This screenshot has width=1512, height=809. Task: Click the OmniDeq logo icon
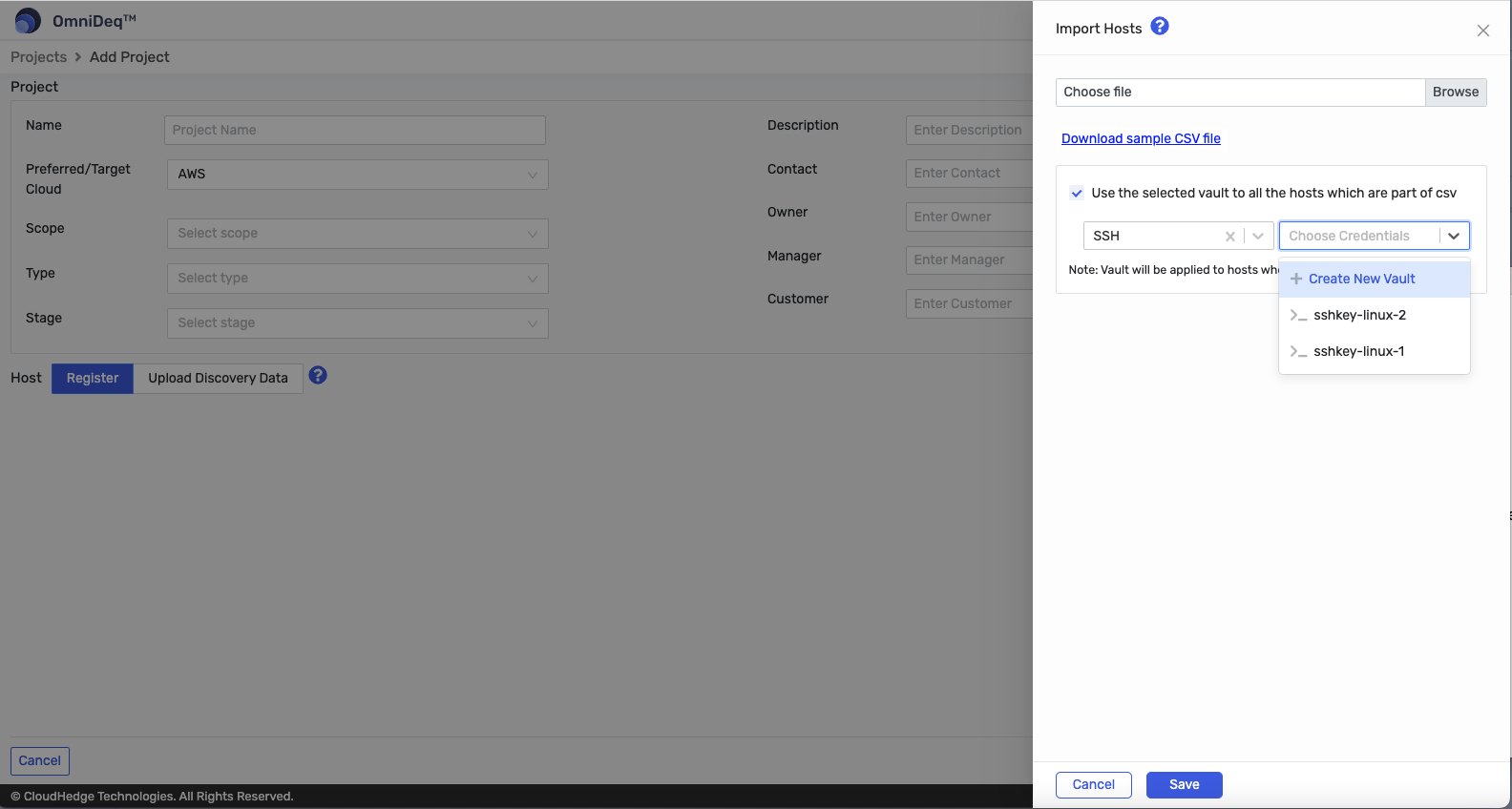pyautogui.click(x=28, y=21)
